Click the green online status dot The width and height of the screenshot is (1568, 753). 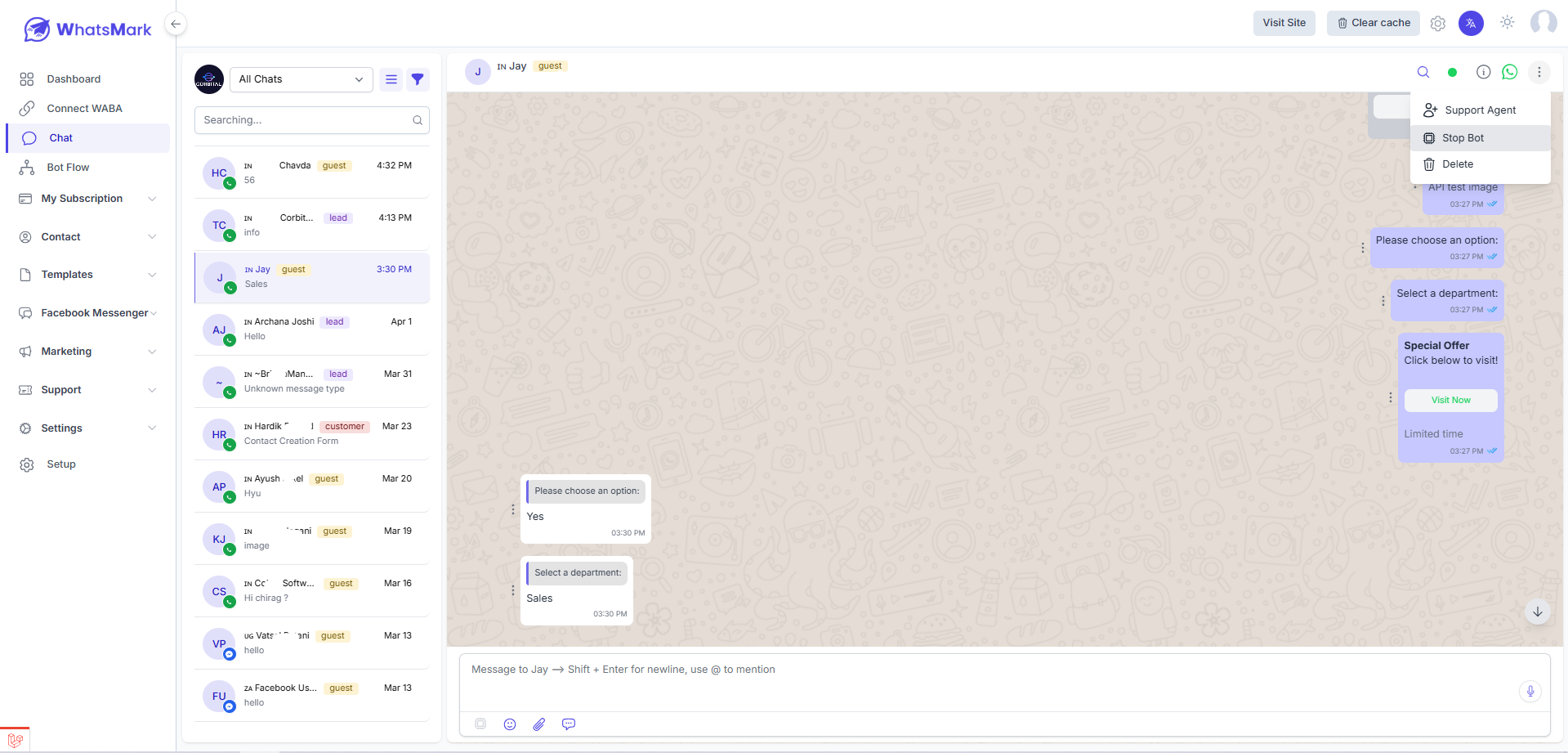pyautogui.click(x=1452, y=72)
